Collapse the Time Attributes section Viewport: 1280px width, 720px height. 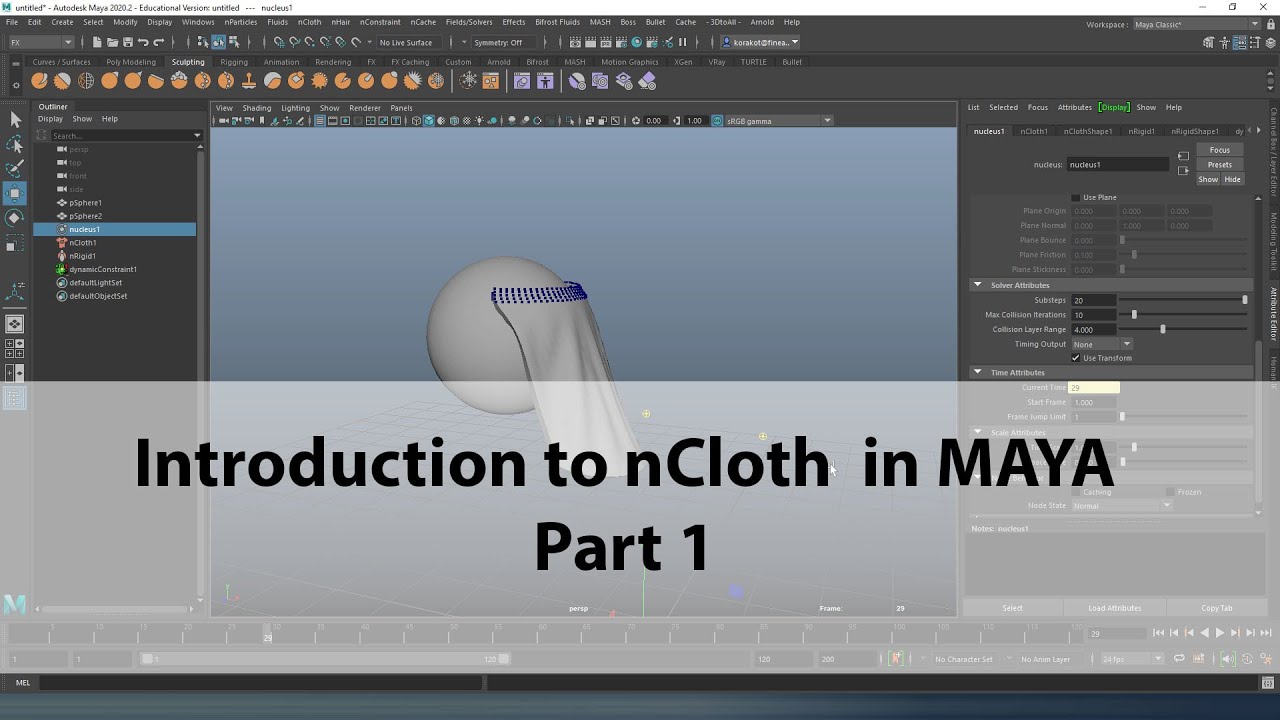(x=978, y=372)
